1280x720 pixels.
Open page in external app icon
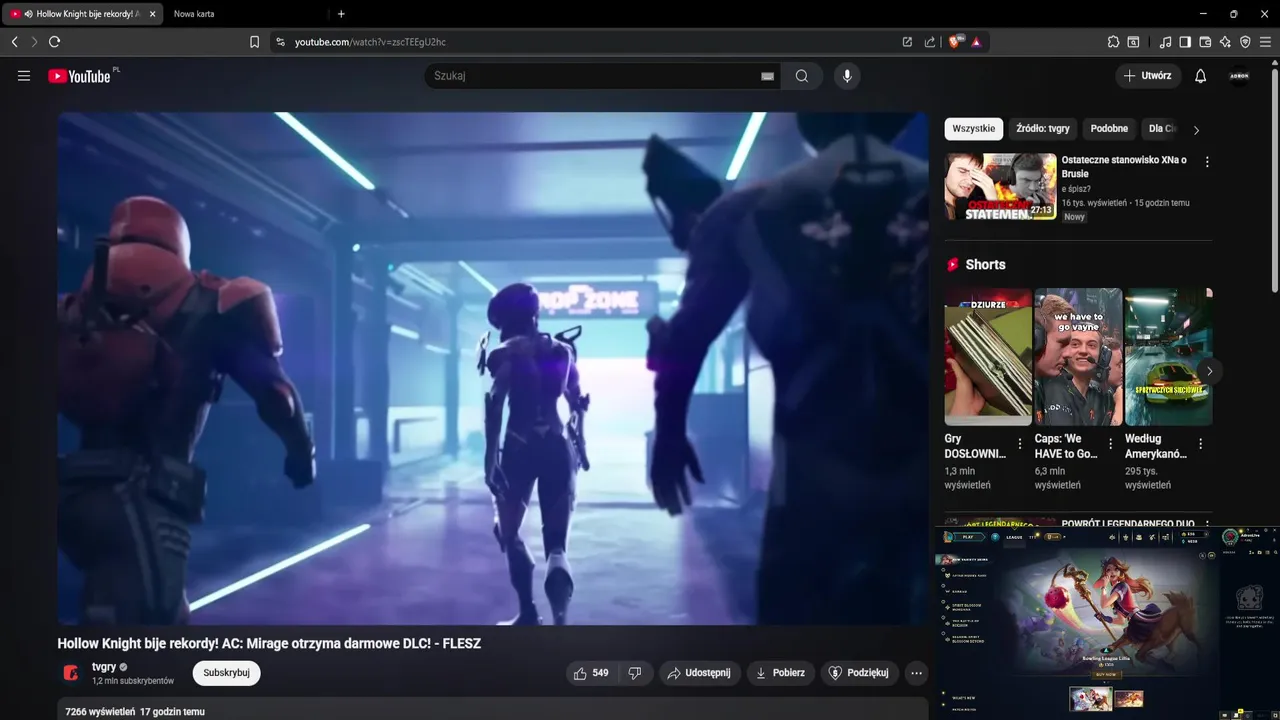907,42
